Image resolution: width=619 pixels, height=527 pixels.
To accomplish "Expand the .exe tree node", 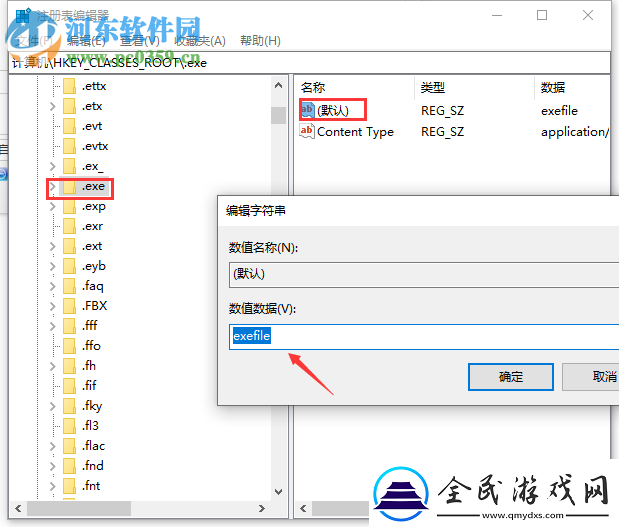I will coord(53,186).
